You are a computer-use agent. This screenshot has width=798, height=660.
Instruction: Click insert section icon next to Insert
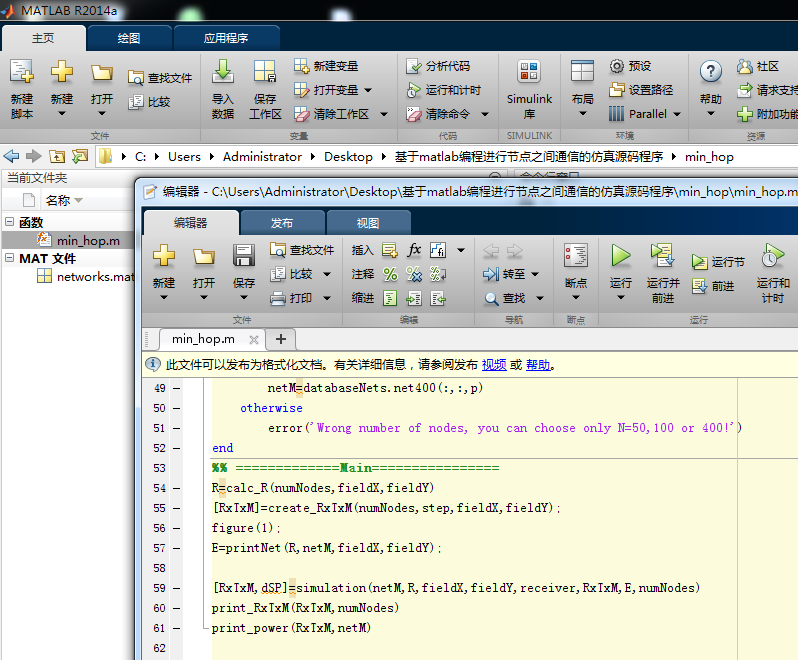[x=390, y=250]
